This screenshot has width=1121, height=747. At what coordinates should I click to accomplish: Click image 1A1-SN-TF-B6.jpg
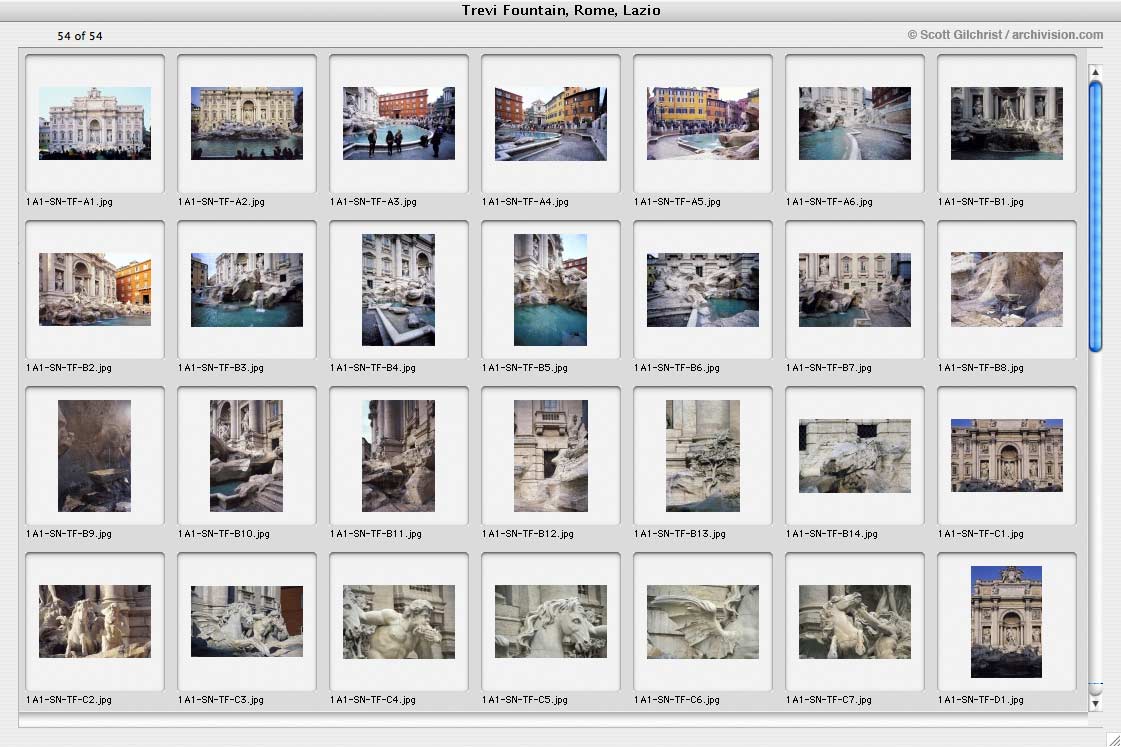click(703, 290)
